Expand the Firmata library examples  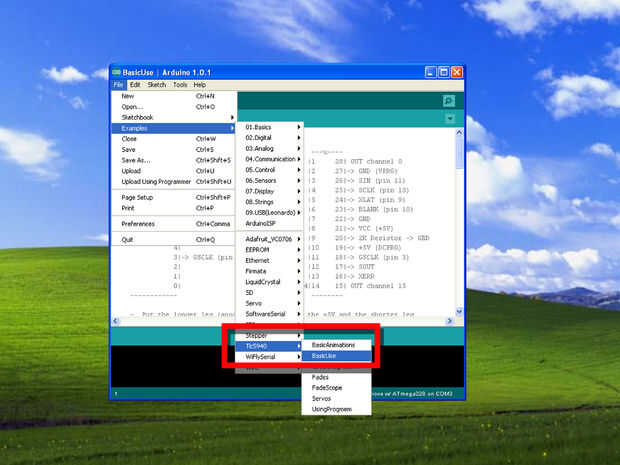pos(270,271)
